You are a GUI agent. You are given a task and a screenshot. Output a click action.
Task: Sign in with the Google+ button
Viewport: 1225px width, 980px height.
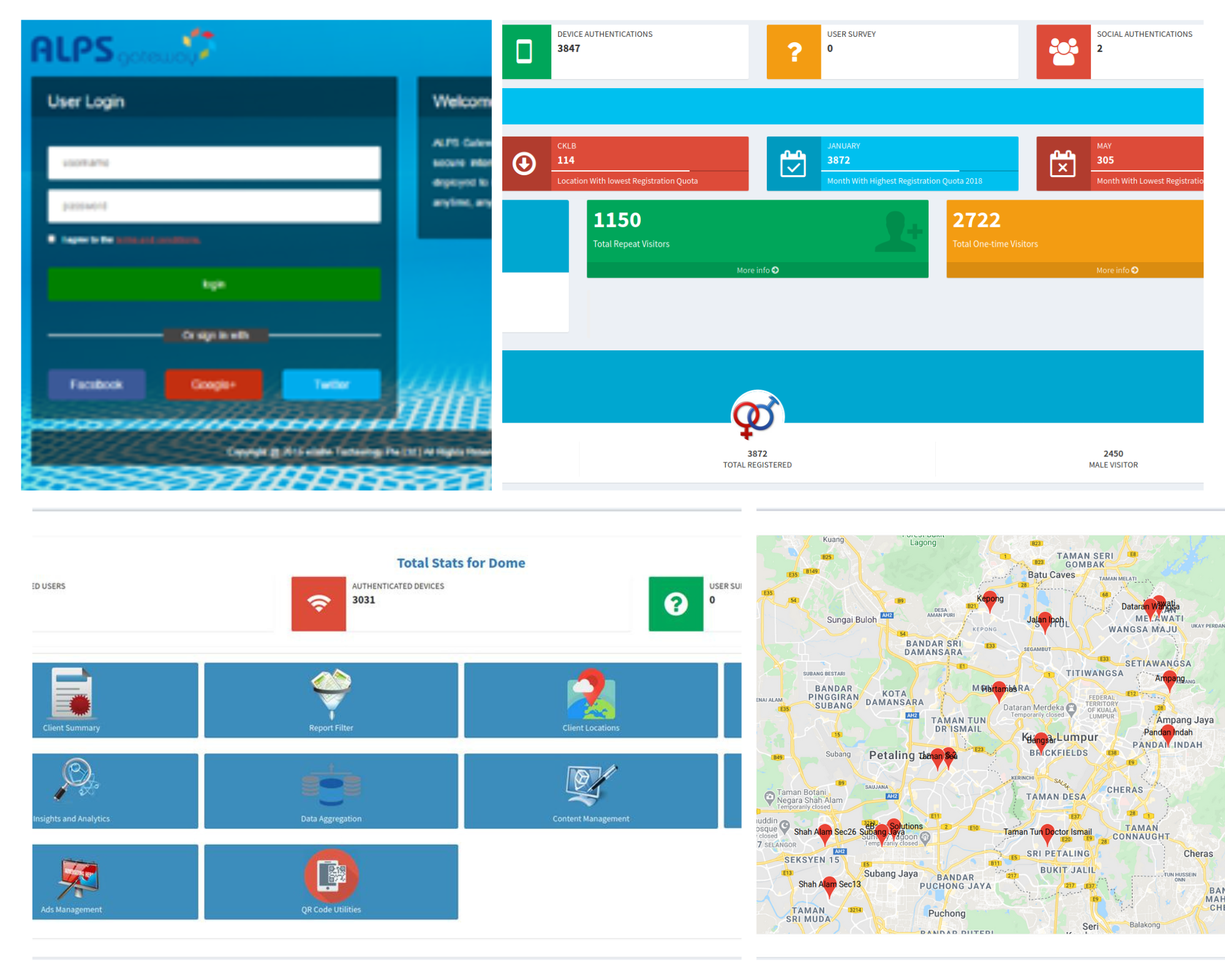click(x=213, y=384)
